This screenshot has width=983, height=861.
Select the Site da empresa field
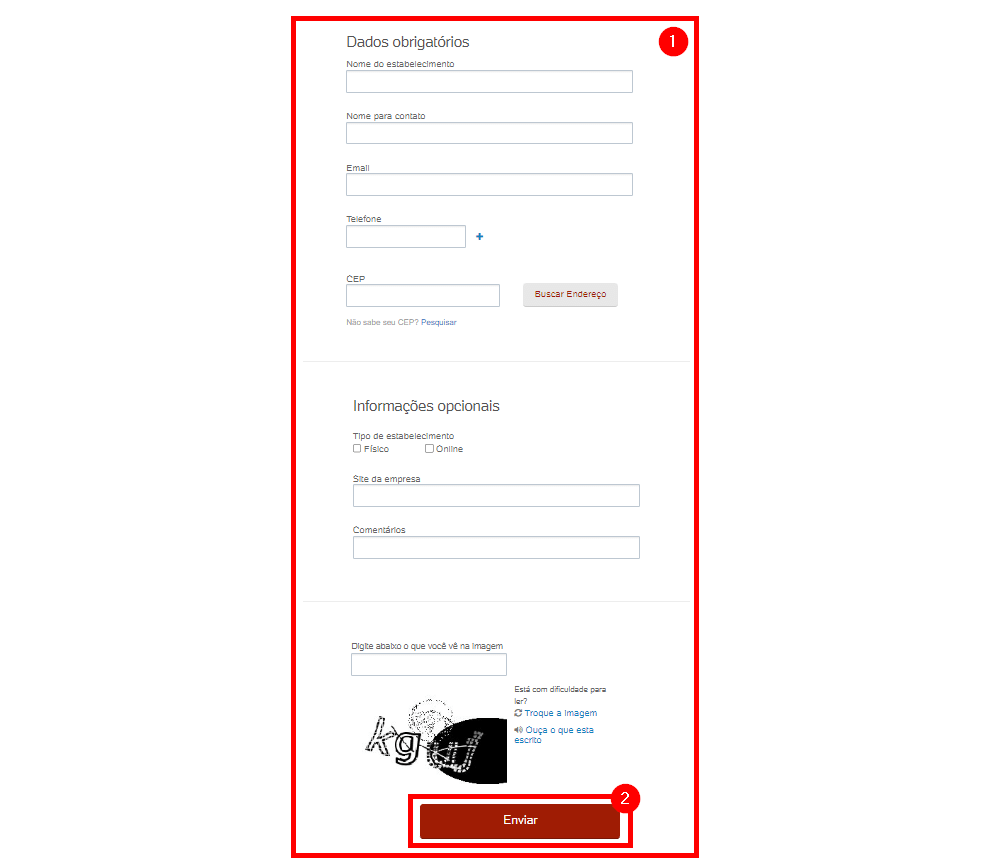(497, 495)
